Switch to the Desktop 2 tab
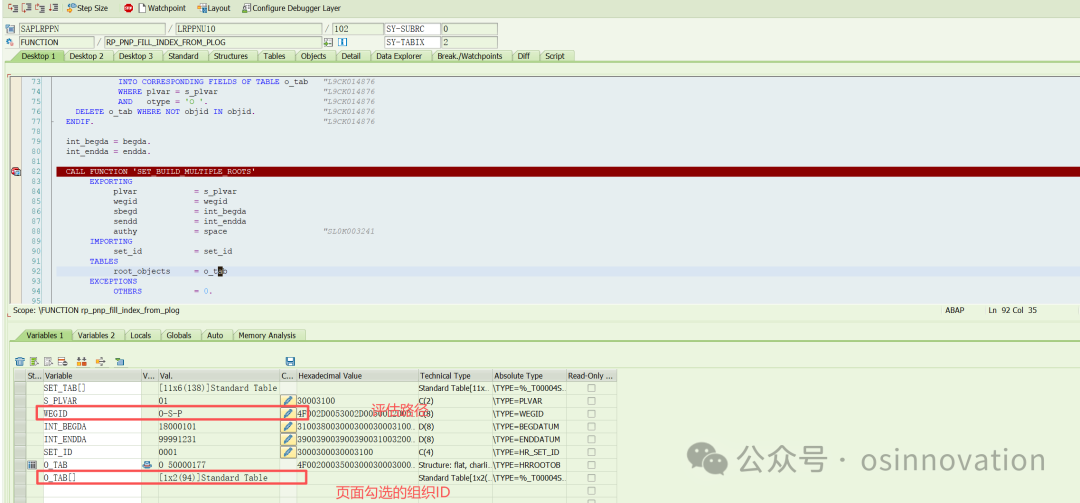The height and width of the screenshot is (503, 1080). [x=87, y=56]
